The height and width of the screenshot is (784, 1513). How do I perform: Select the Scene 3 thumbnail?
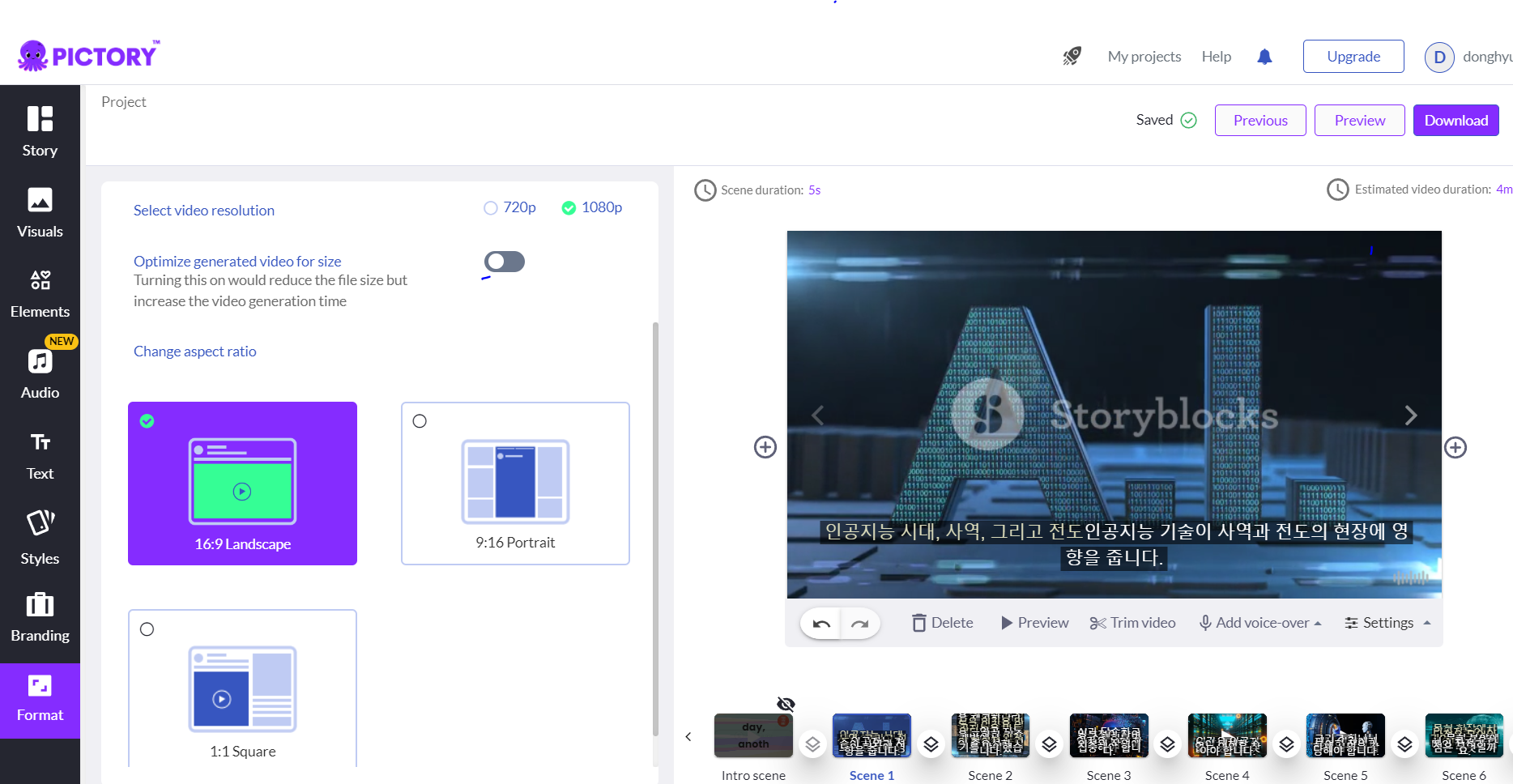coord(1109,735)
